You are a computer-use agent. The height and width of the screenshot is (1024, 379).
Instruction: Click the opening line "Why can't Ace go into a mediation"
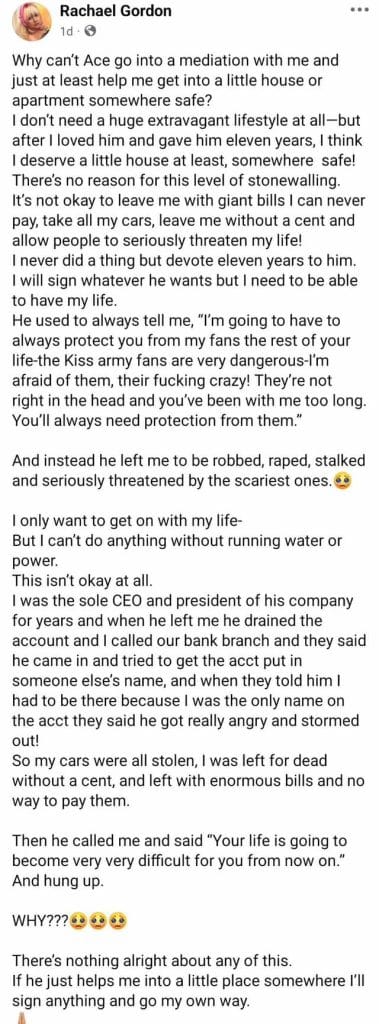tap(175, 61)
